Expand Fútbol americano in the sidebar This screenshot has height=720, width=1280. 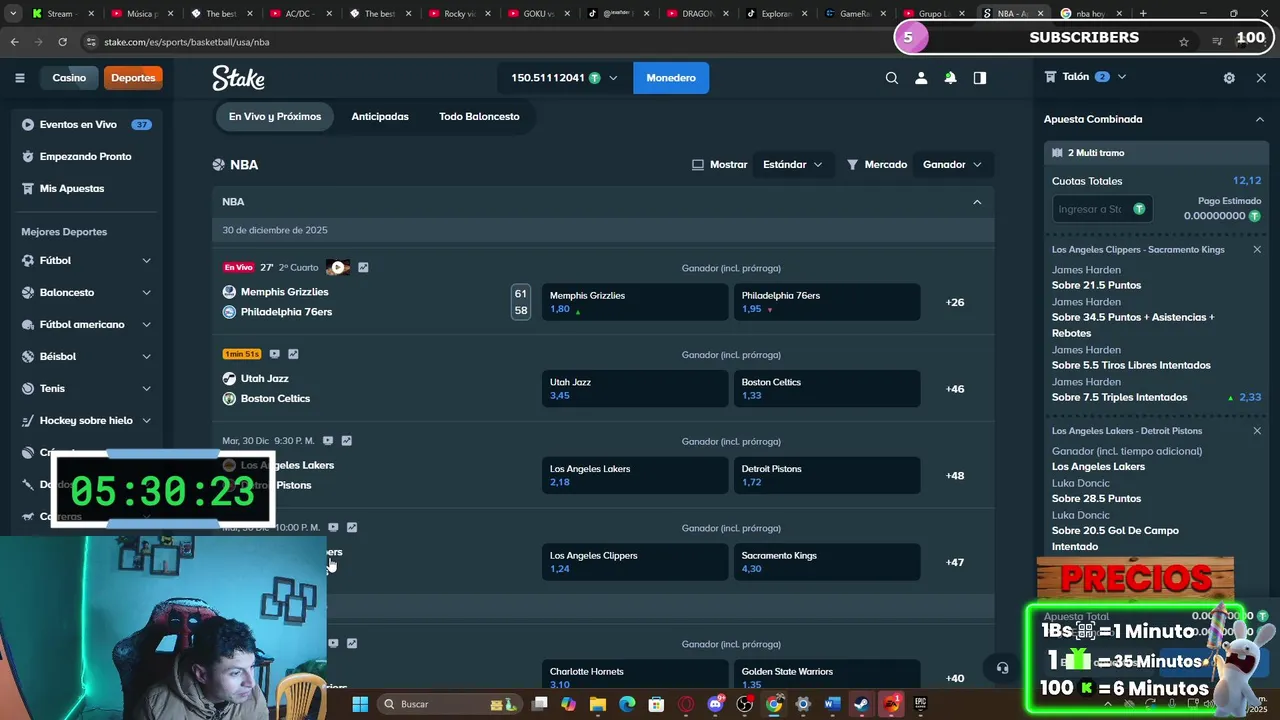(146, 325)
